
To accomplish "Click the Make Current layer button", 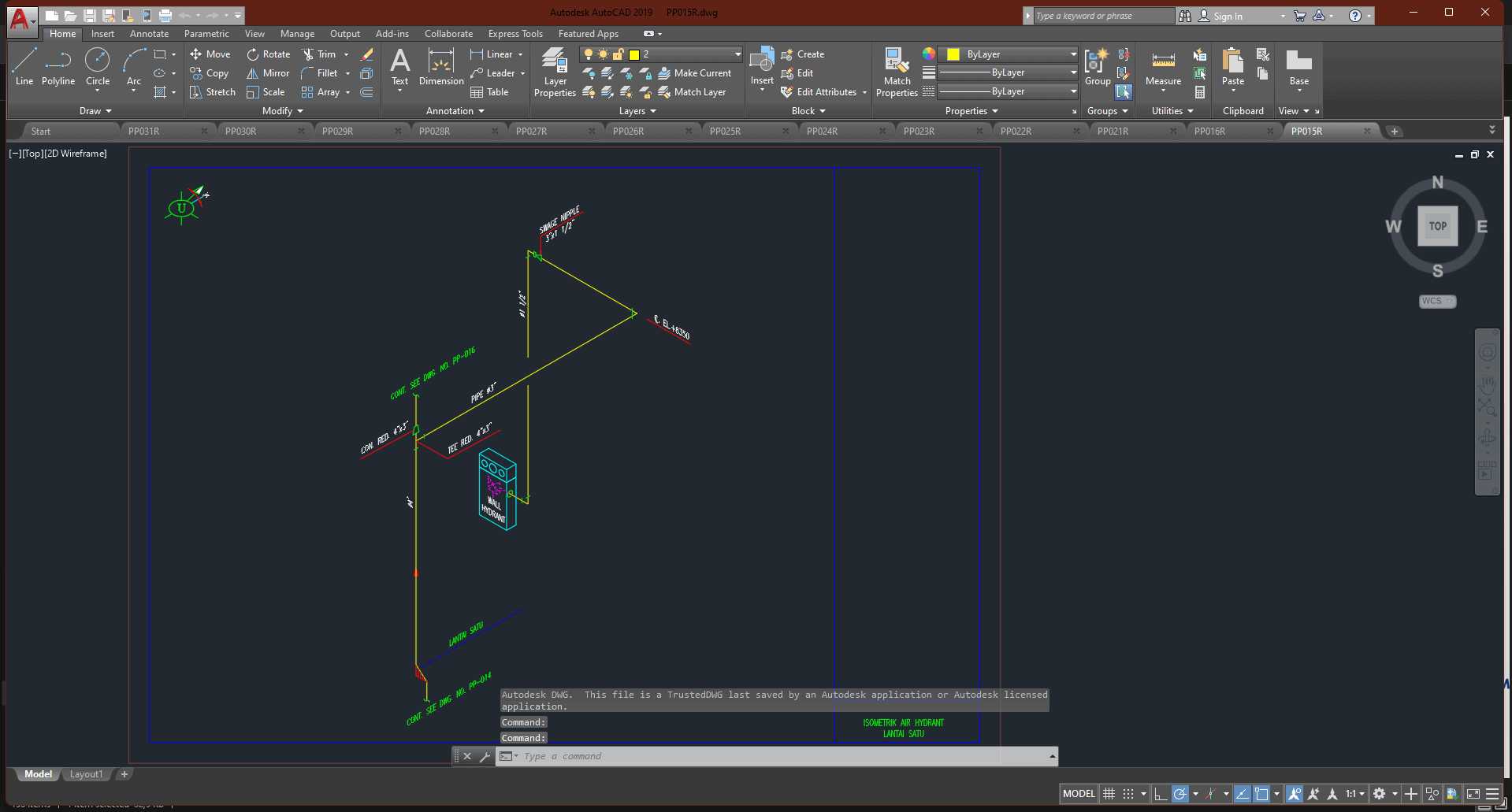I will coord(694,73).
